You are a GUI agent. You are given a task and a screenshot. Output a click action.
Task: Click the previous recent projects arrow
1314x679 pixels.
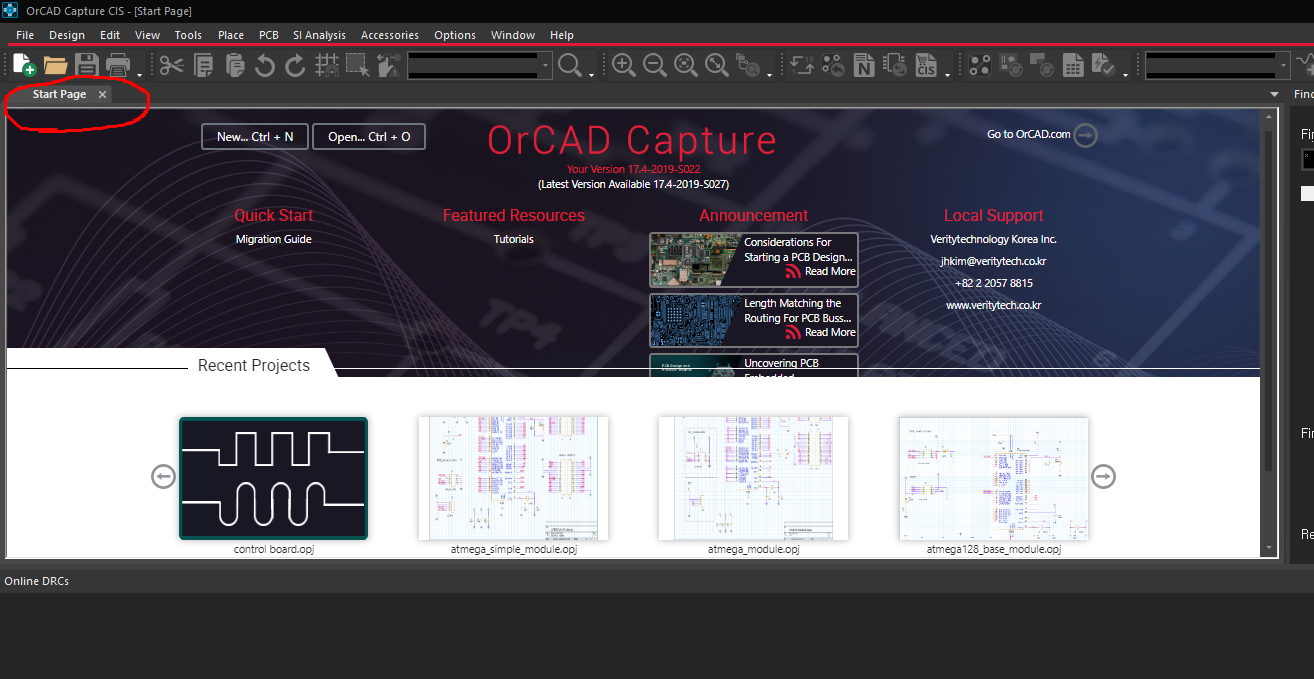tap(164, 477)
